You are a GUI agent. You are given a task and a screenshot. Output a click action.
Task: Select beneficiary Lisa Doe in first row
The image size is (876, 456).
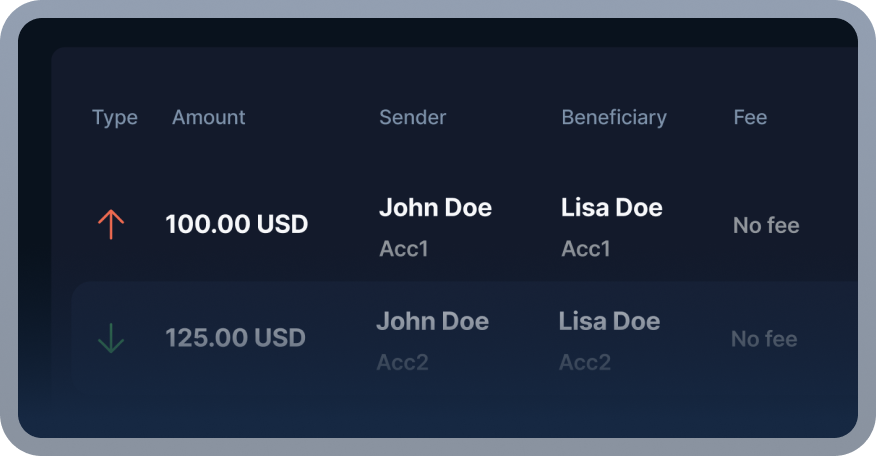612,207
